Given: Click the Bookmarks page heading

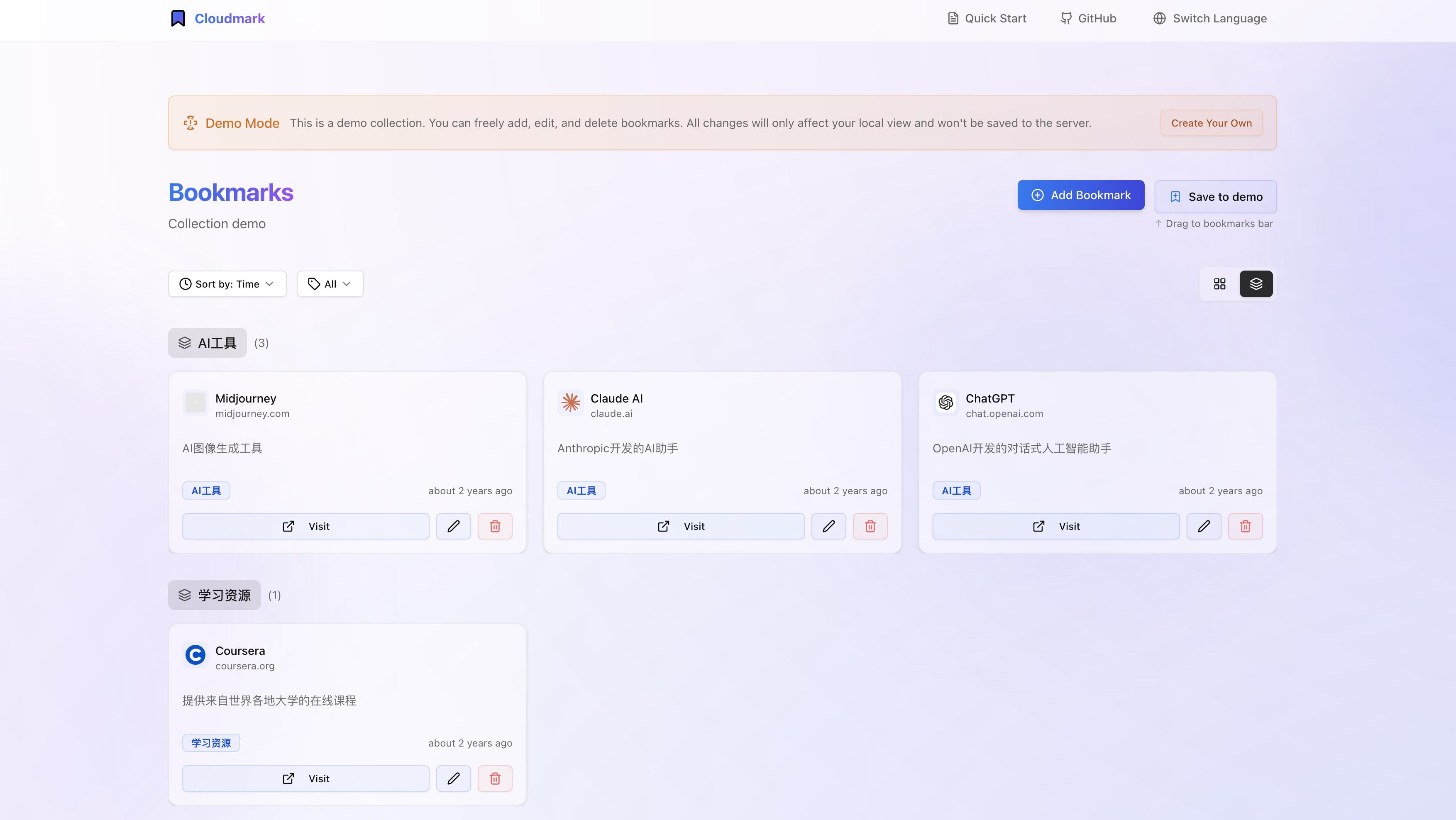Looking at the screenshot, I should click(231, 193).
